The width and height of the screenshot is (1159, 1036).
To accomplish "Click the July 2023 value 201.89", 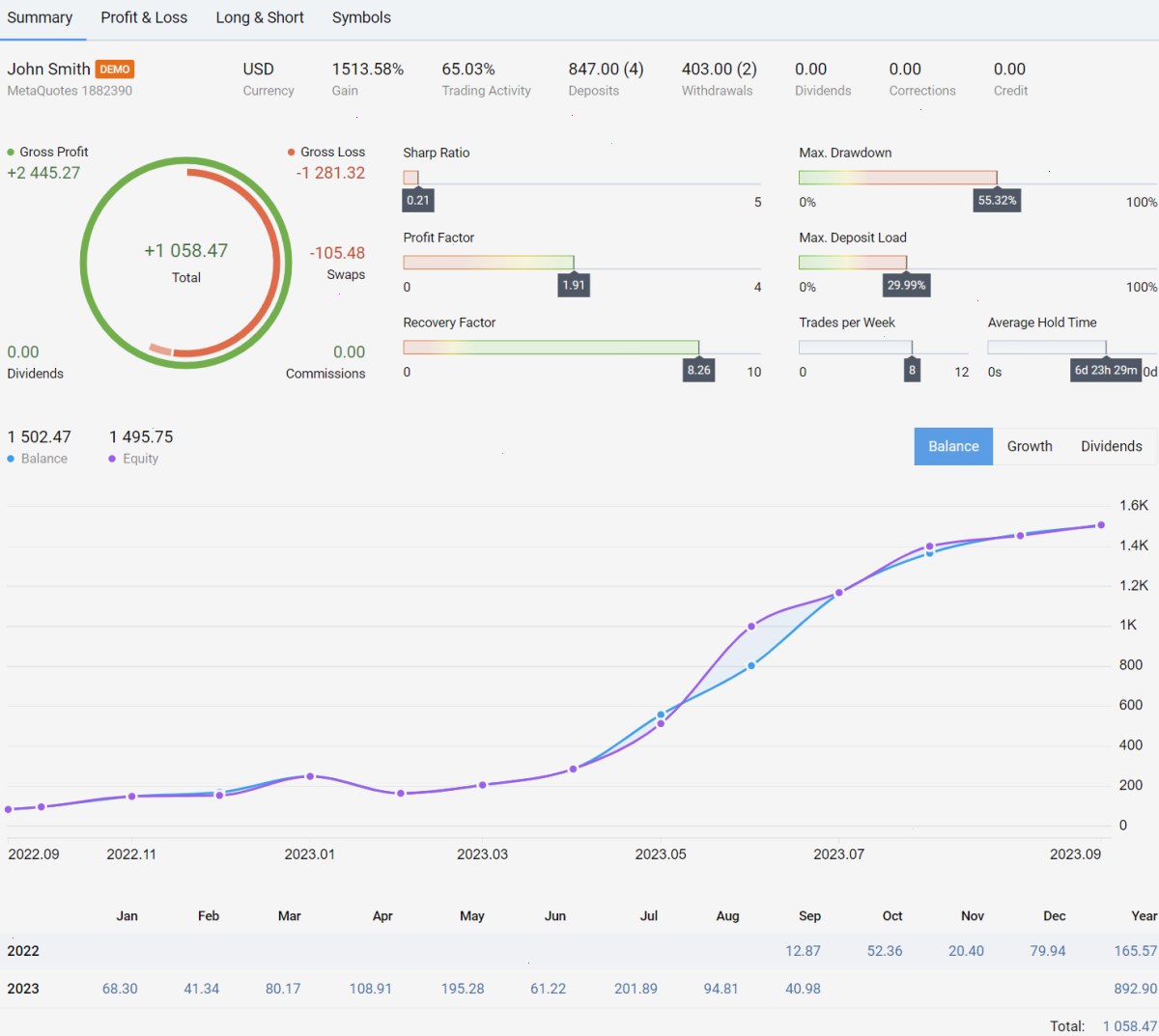I will click(636, 989).
